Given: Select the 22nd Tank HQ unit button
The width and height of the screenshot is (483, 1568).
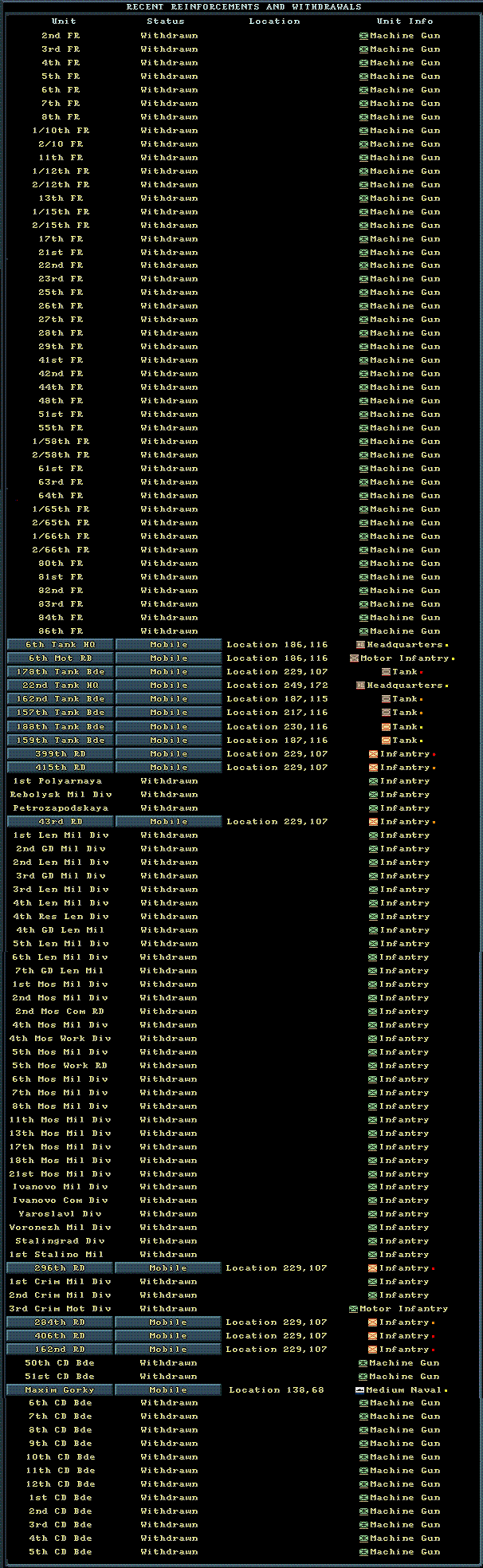Looking at the screenshot, I should pyautogui.click(x=61, y=686).
